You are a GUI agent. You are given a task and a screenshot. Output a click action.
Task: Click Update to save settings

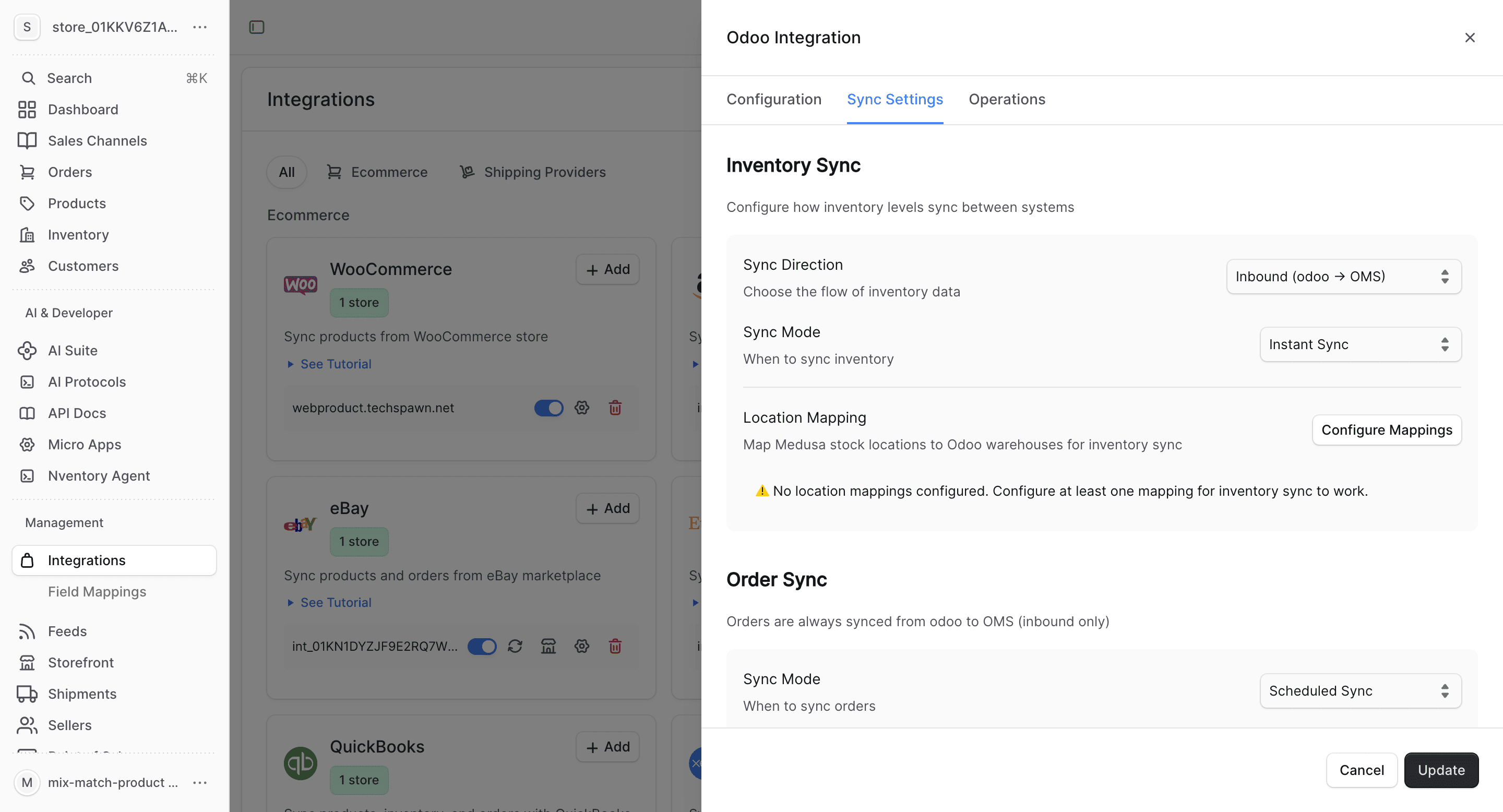point(1441,770)
